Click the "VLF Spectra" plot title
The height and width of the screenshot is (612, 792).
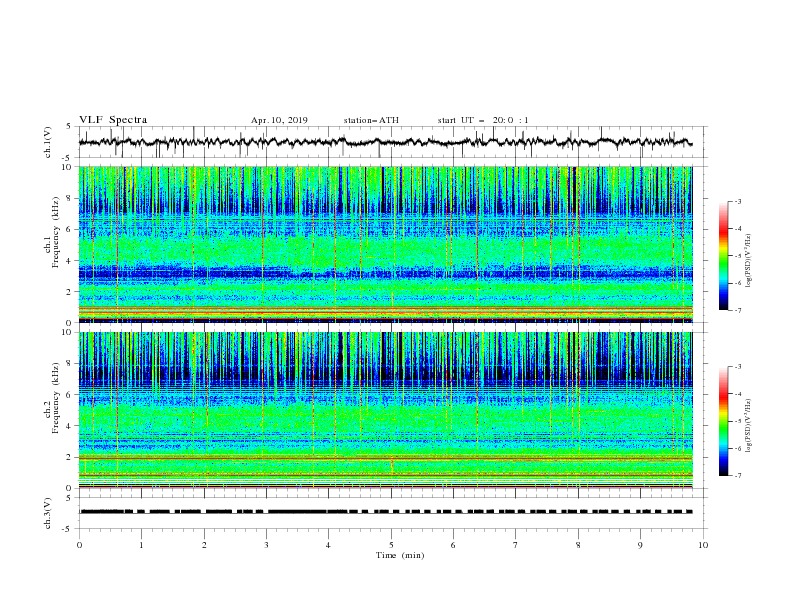113,120
